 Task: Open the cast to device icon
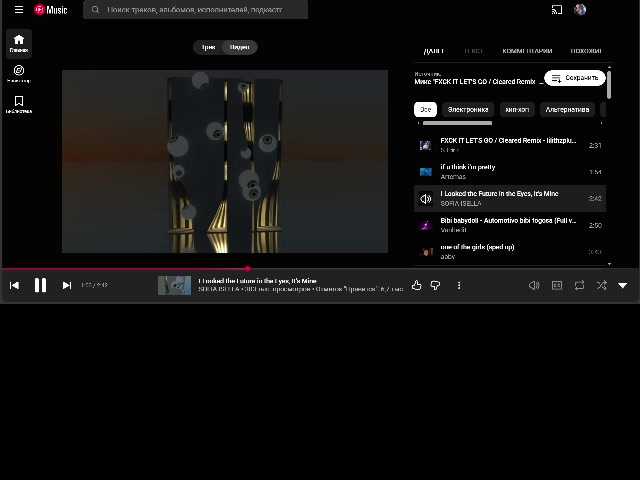pyautogui.click(x=557, y=9)
